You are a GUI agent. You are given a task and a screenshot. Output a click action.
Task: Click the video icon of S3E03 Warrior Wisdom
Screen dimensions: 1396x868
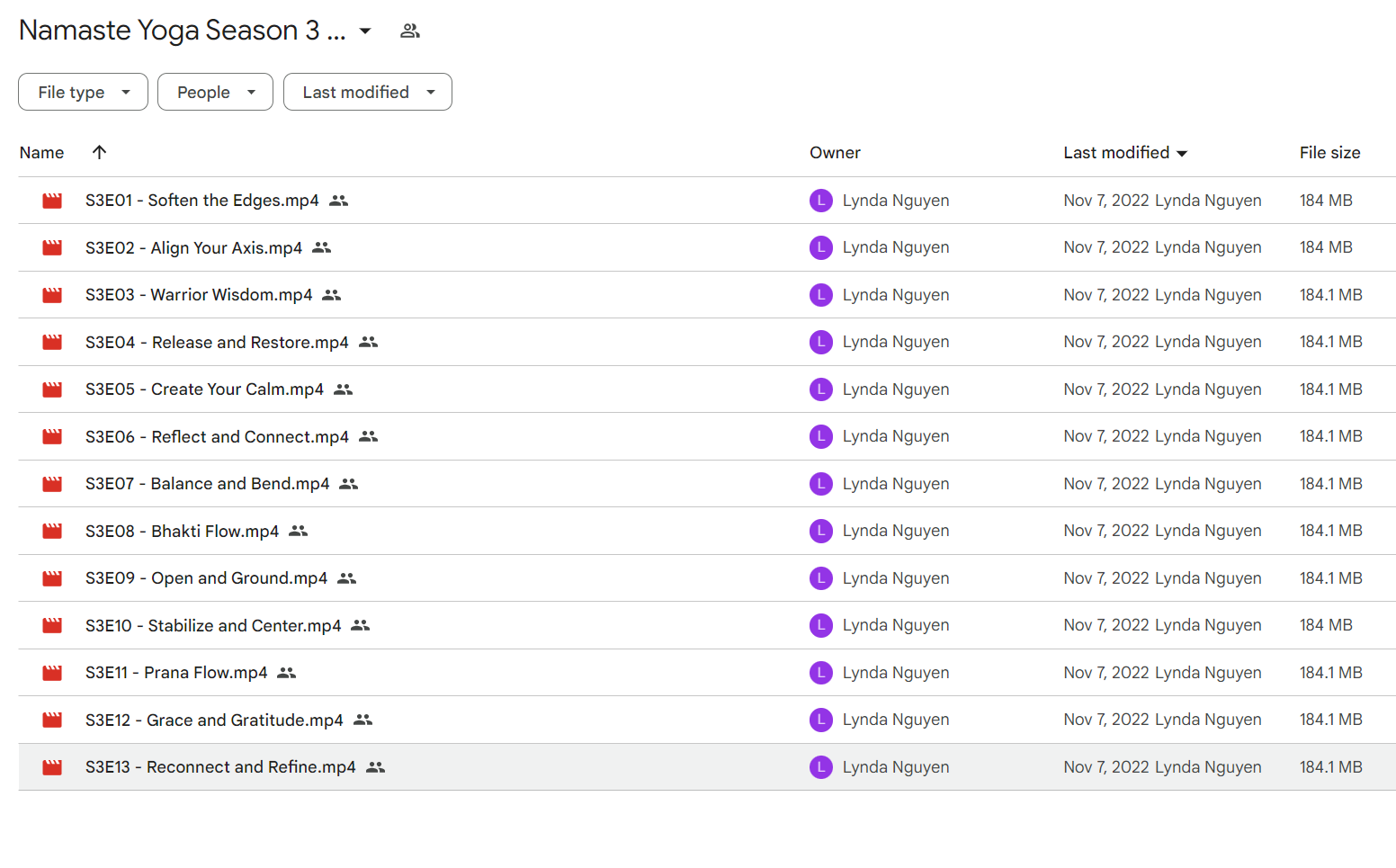point(52,295)
